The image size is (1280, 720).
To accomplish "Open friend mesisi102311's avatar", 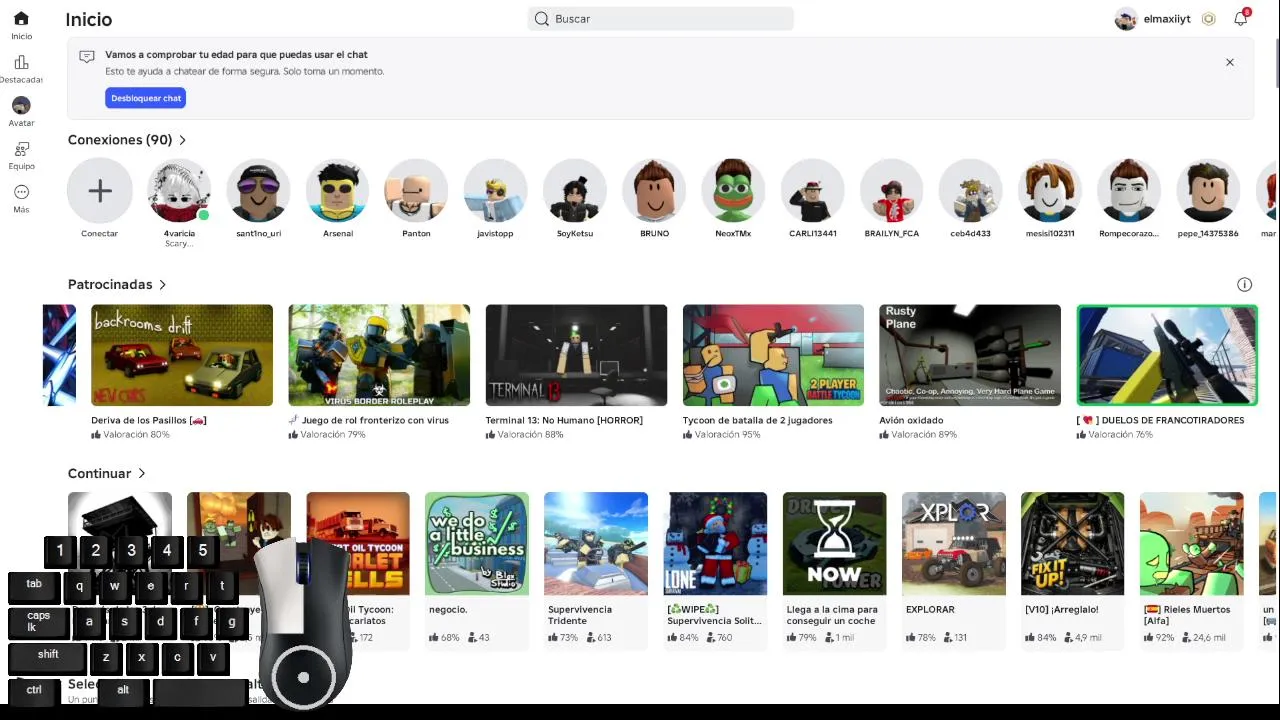I will pyautogui.click(x=1050, y=190).
